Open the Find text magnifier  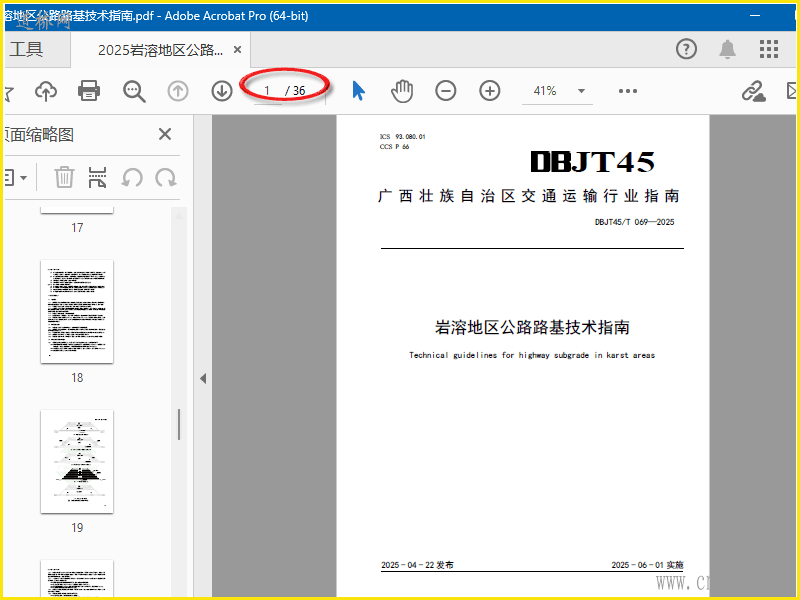click(134, 91)
